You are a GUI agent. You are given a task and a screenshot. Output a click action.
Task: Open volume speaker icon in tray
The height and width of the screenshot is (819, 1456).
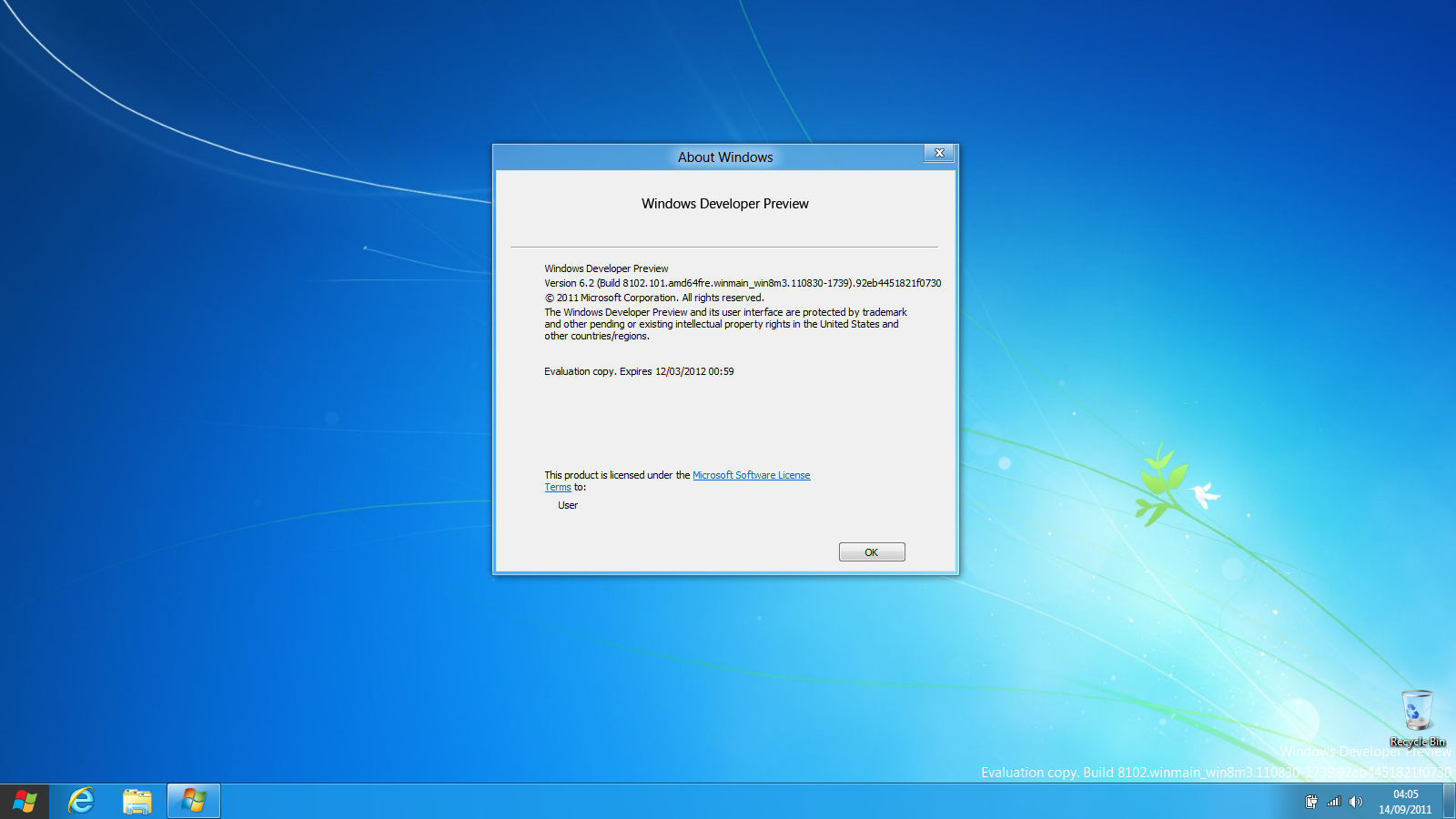1356,802
